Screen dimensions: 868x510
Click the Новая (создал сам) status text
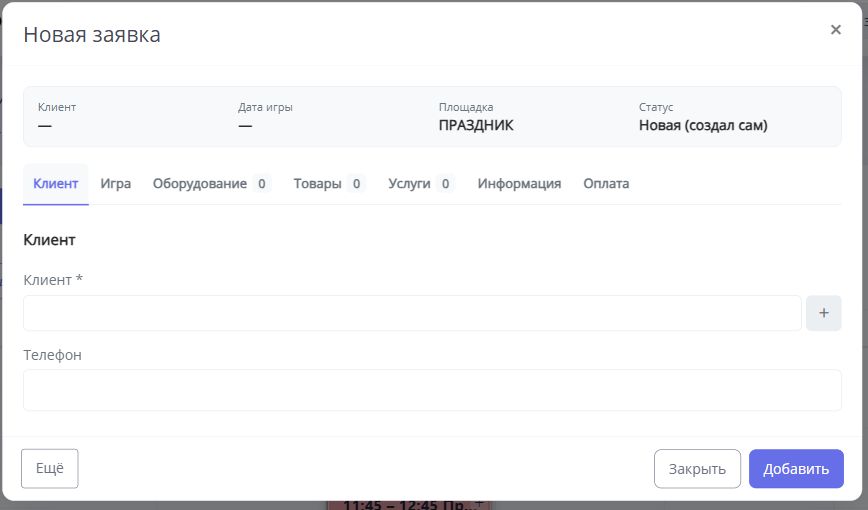(x=703, y=126)
